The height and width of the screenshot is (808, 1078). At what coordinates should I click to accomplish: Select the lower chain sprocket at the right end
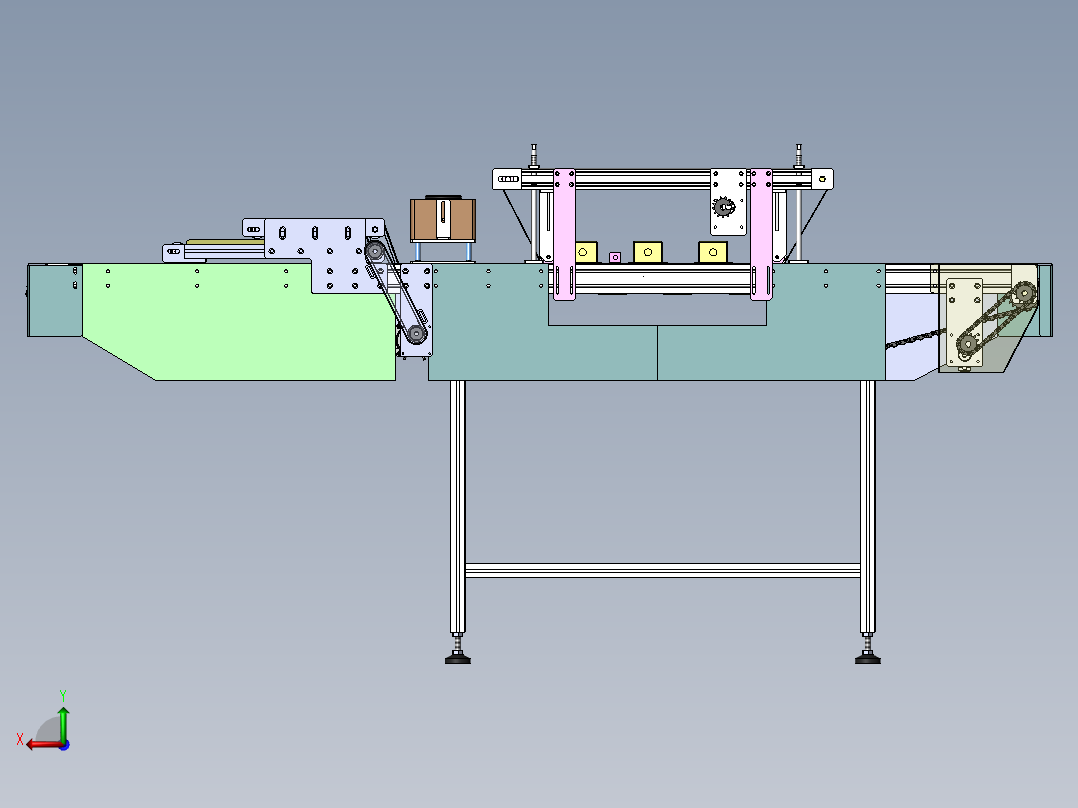point(968,344)
